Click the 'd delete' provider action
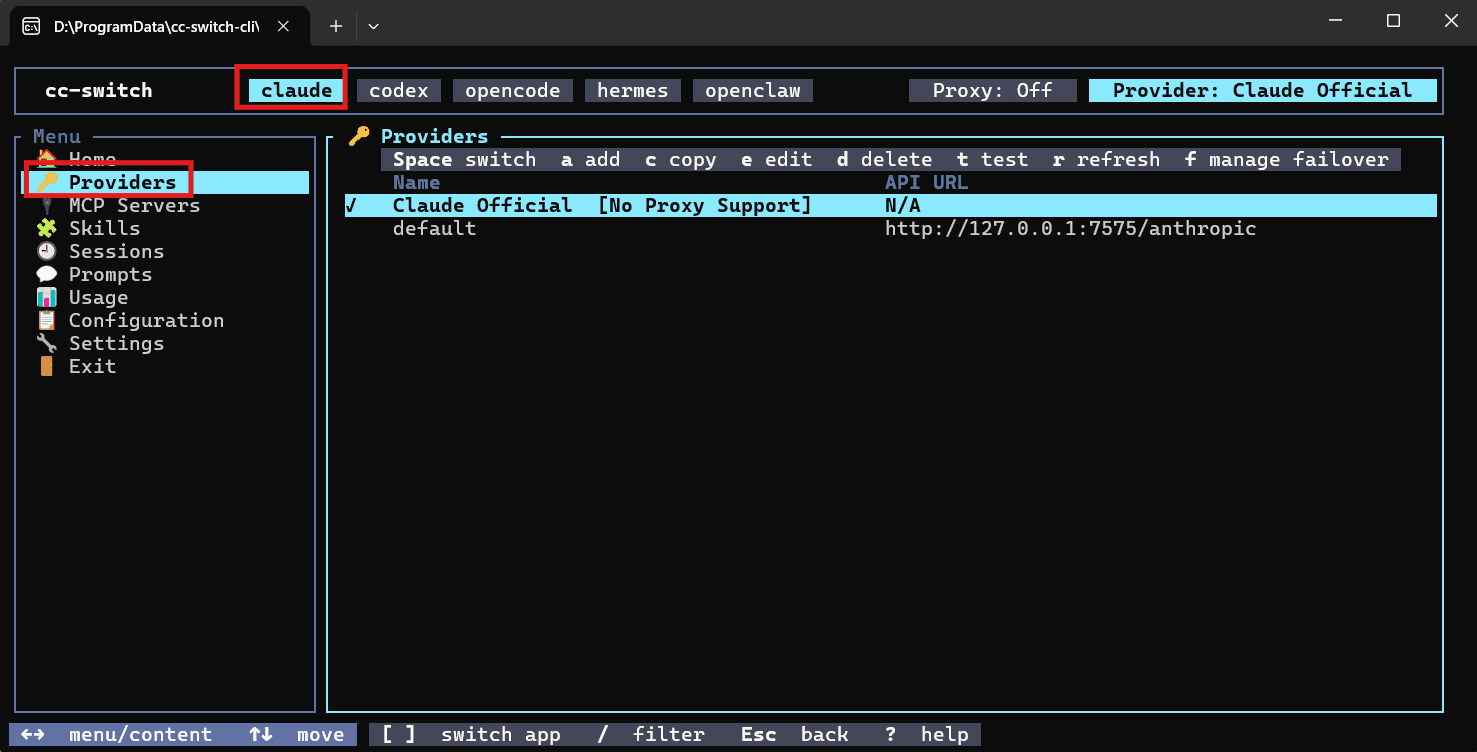This screenshot has width=1477, height=752. 885,159
